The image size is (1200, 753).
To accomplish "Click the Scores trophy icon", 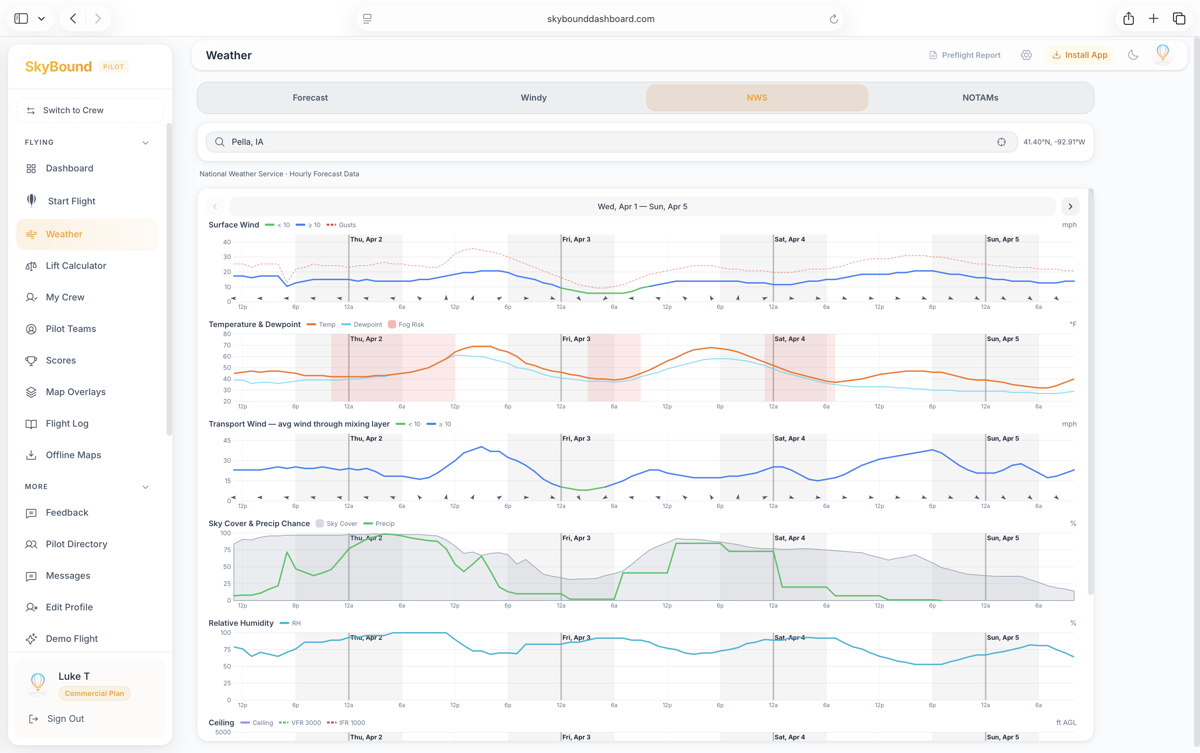I will pos(31,360).
